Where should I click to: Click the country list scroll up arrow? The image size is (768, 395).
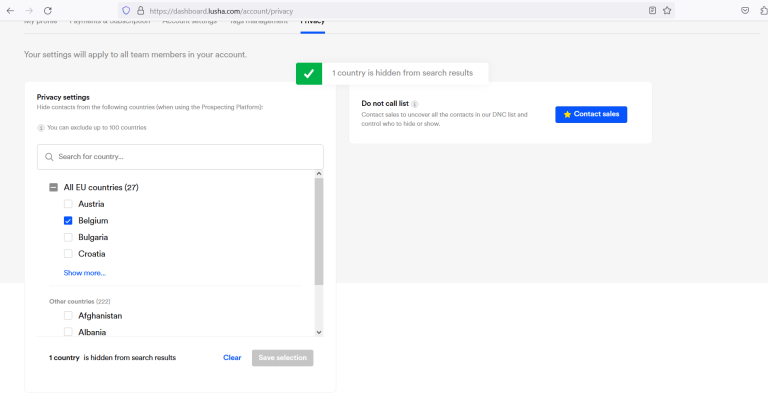point(319,173)
